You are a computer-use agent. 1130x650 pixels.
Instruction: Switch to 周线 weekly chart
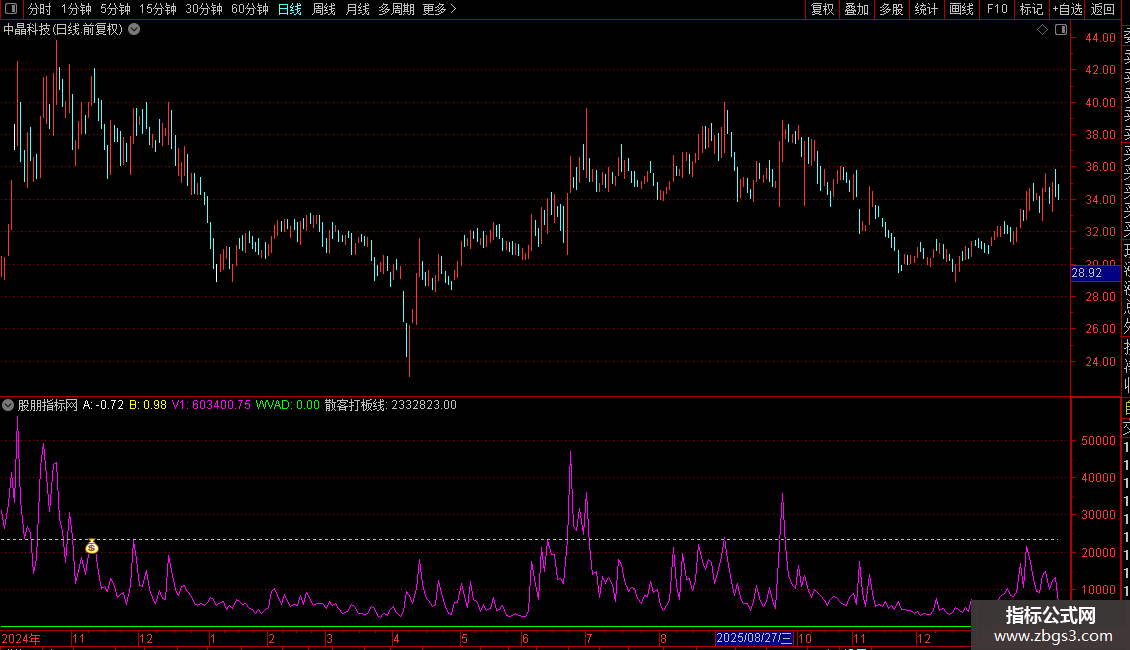click(x=324, y=9)
